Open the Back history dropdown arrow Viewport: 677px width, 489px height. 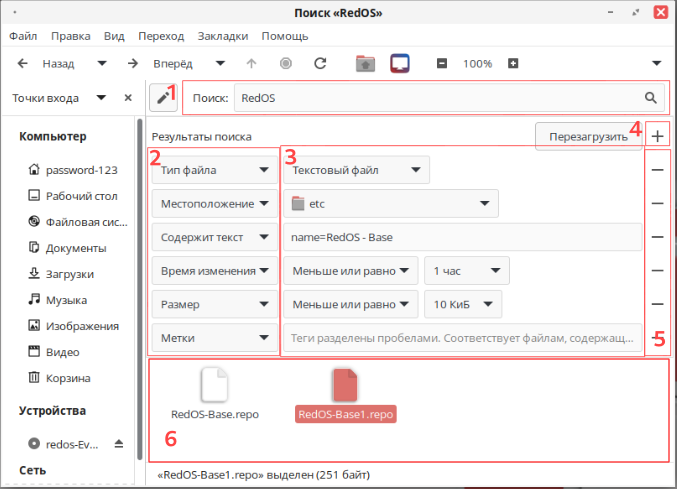point(102,64)
